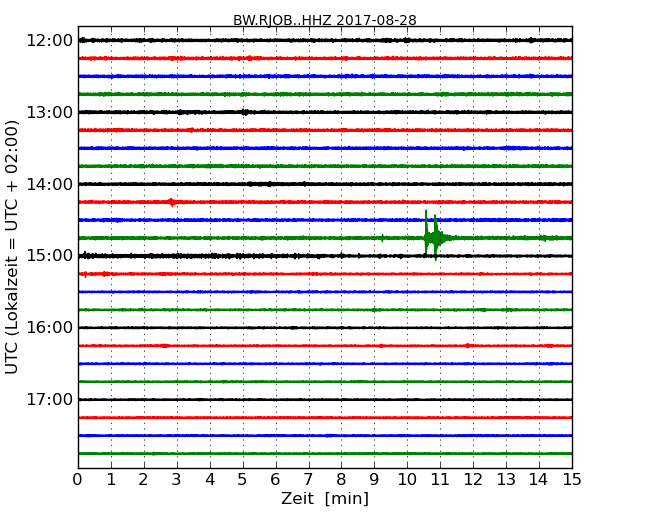Select the 12:00 time axis label
The width and height of the screenshot is (650, 520).
50,41
